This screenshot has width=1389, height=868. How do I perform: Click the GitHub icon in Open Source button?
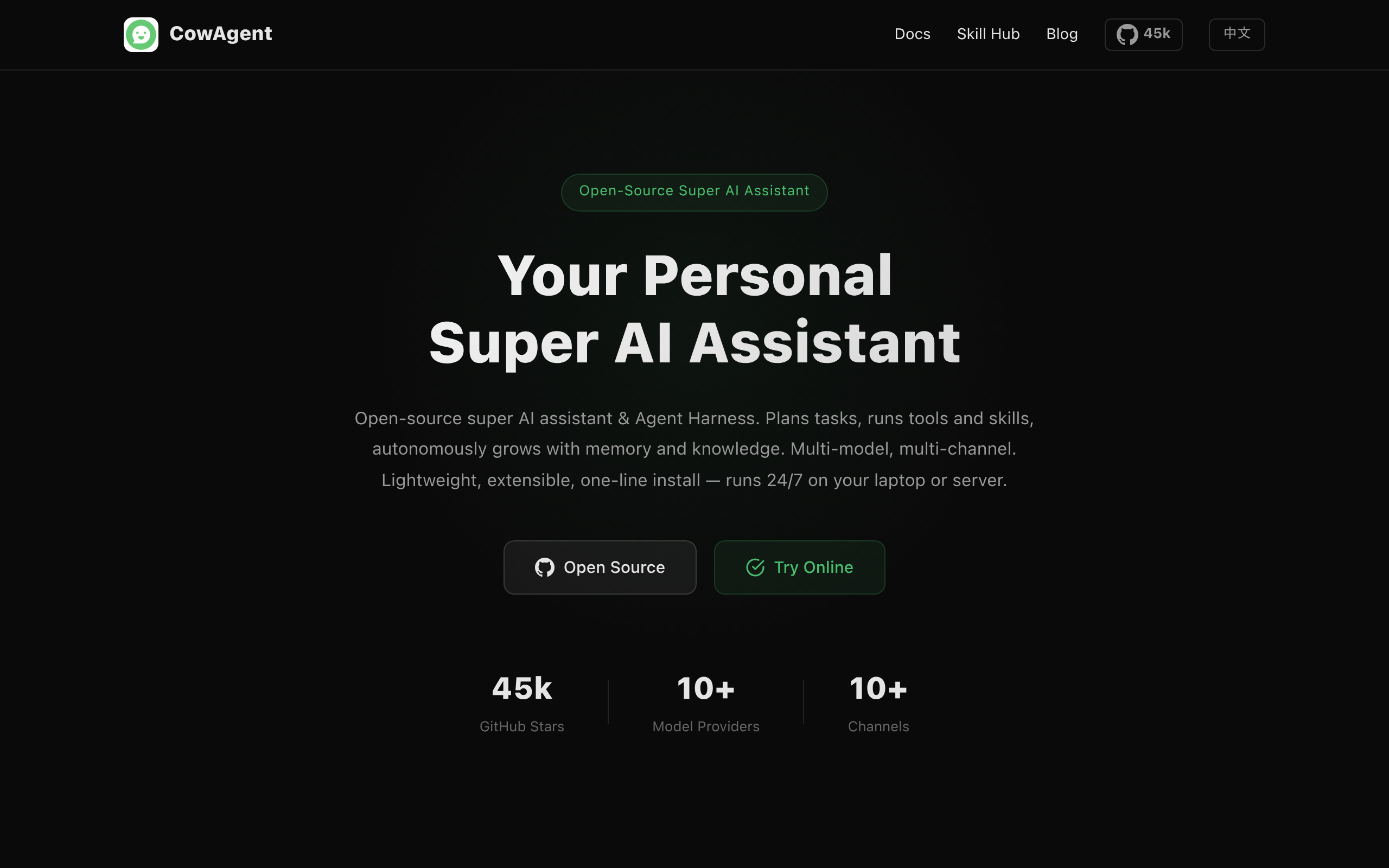pos(545,567)
